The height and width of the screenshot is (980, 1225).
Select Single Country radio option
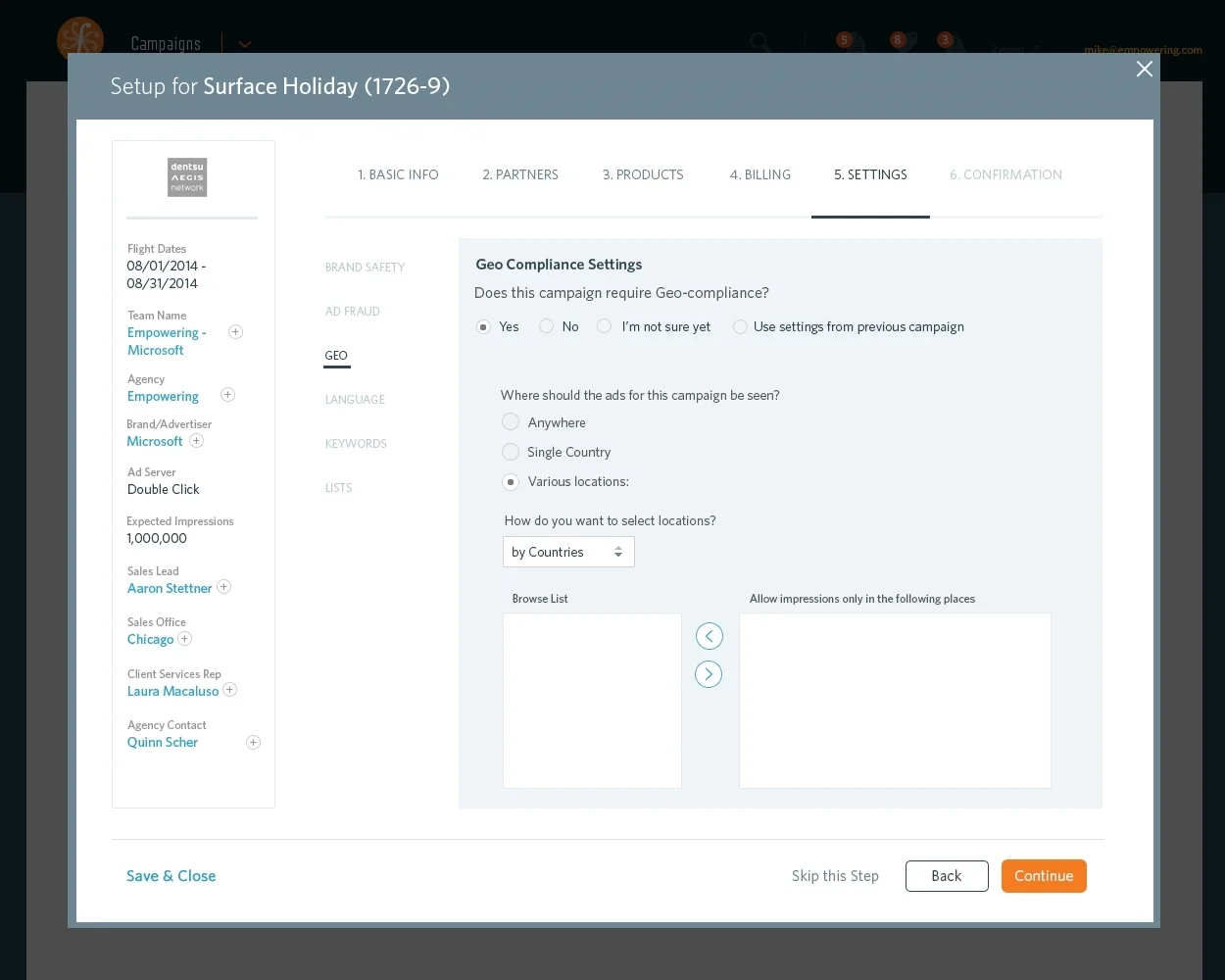point(511,452)
